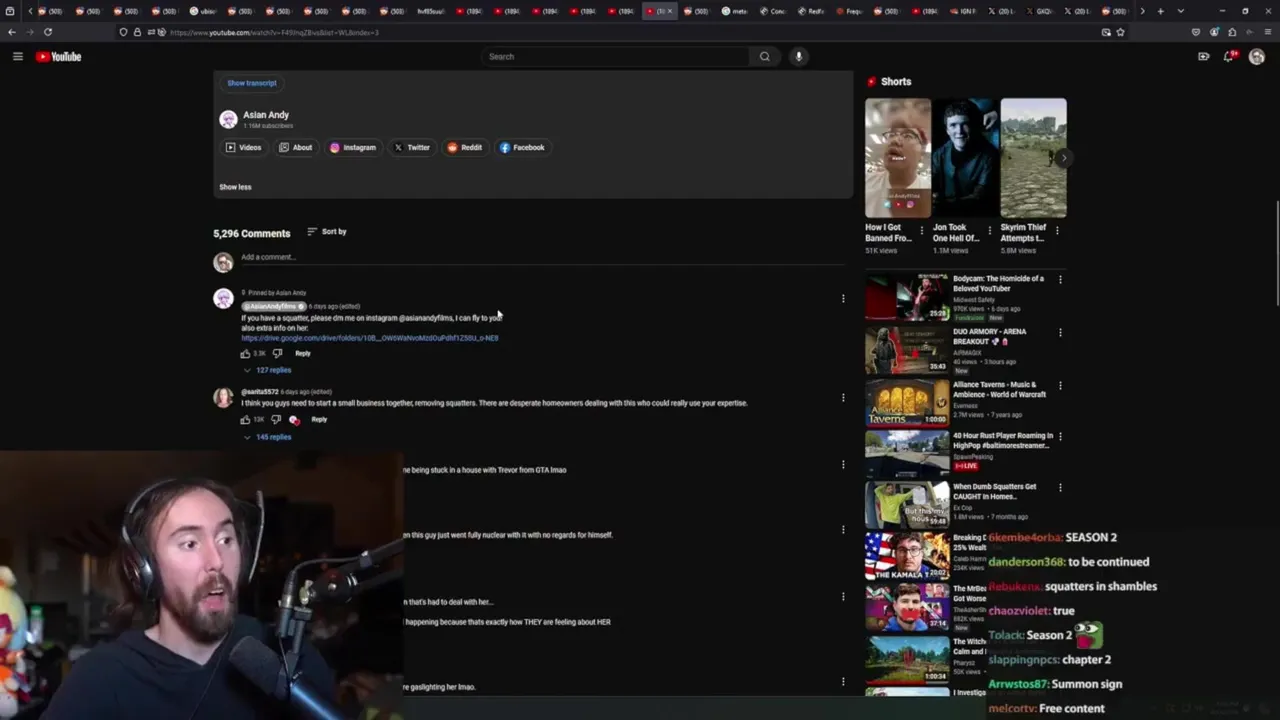Close the active YouTube tab
Viewport: 1280px width, 720px height.
point(670,11)
